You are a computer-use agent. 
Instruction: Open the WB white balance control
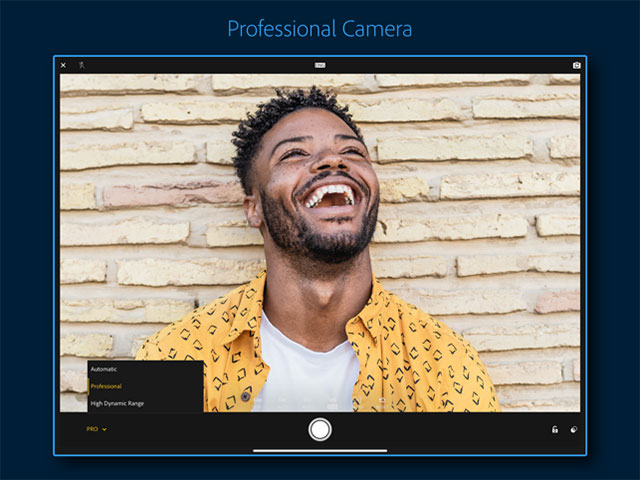tap(332, 401)
